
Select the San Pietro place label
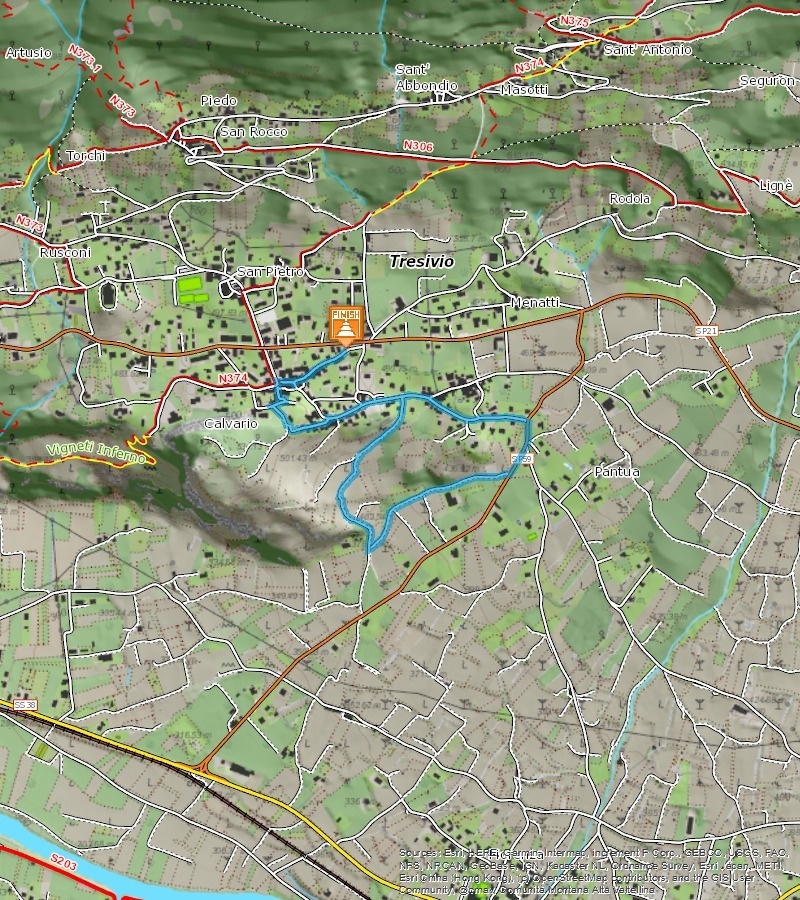(x=269, y=272)
